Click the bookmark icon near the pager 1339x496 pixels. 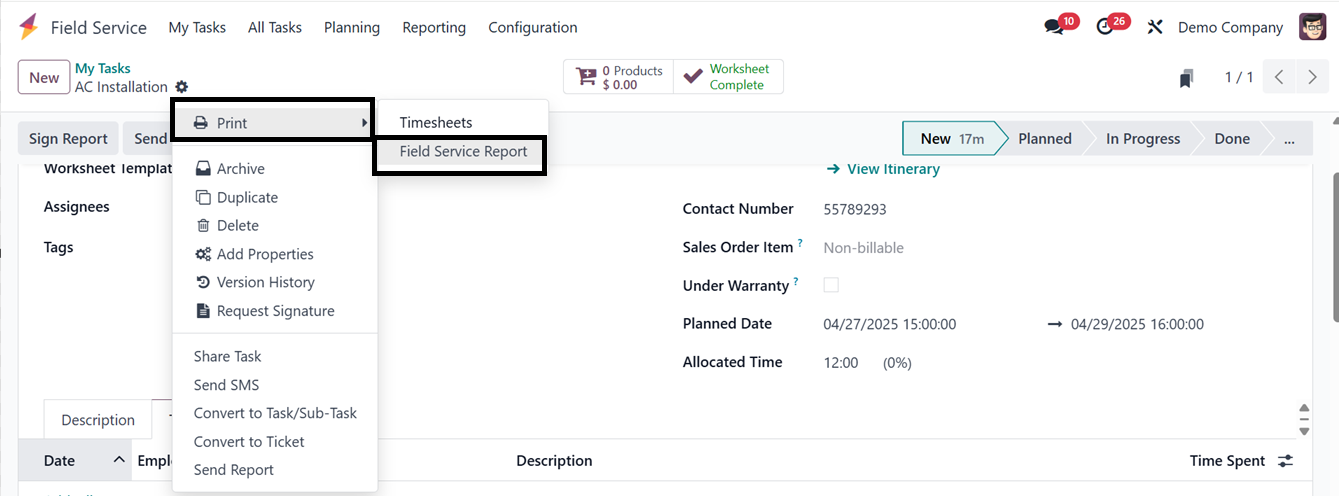coord(1187,78)
